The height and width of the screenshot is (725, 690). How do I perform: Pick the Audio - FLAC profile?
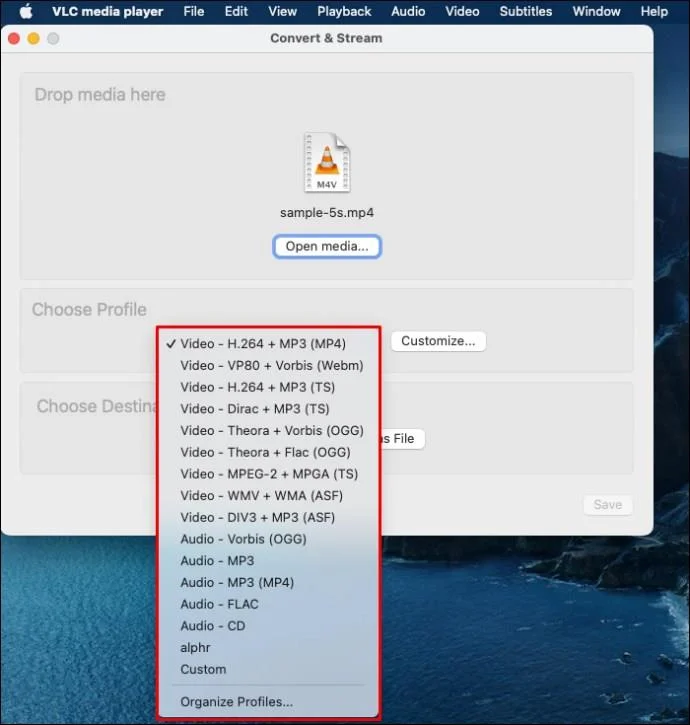coord(268,604)
